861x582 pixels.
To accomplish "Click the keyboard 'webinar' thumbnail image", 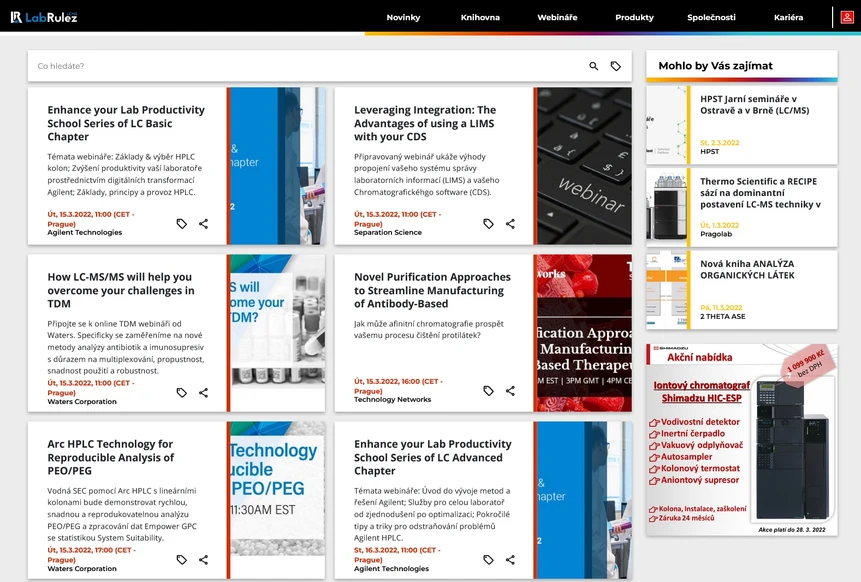I will coord(584,166).
